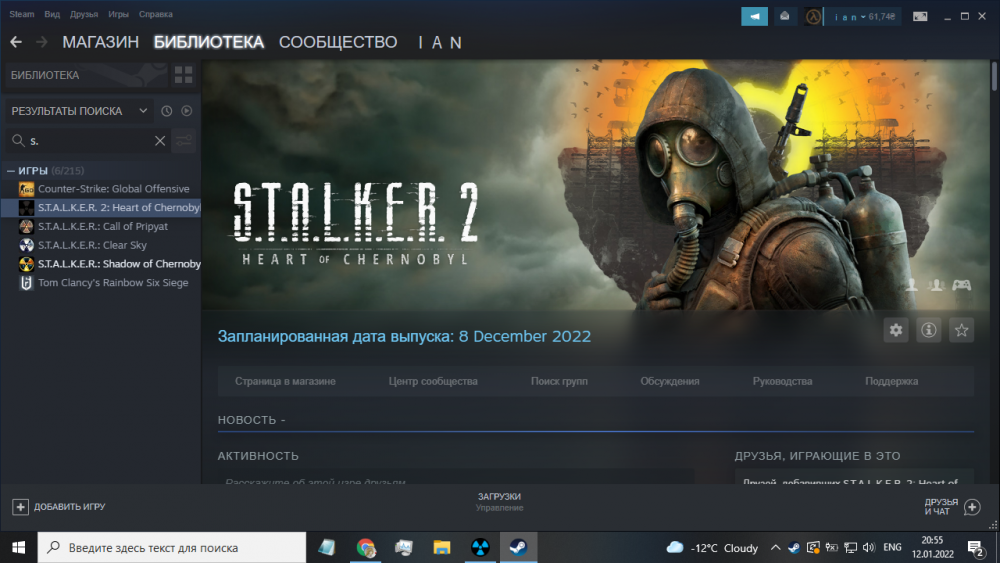1000x563 pixels.
Task: Open the notification center icon
Action: 975,548
